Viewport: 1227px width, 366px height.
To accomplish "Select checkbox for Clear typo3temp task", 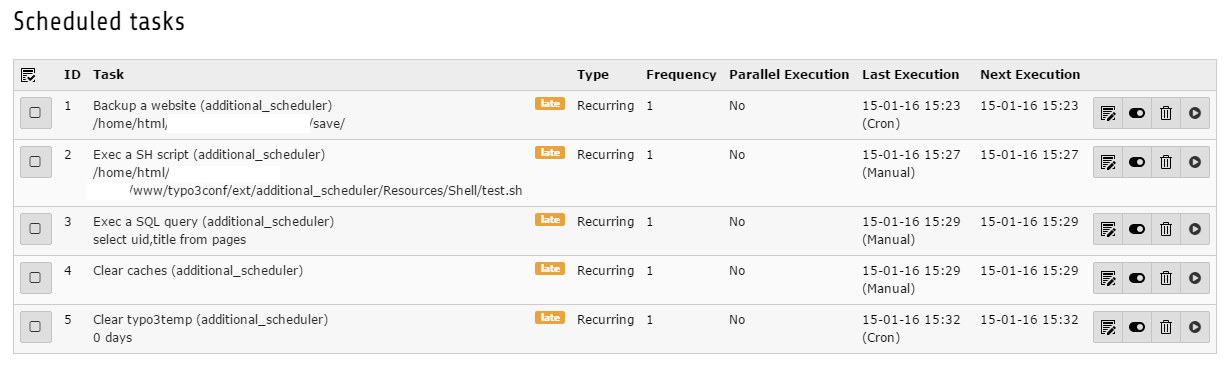I will (x=34, y=327).
